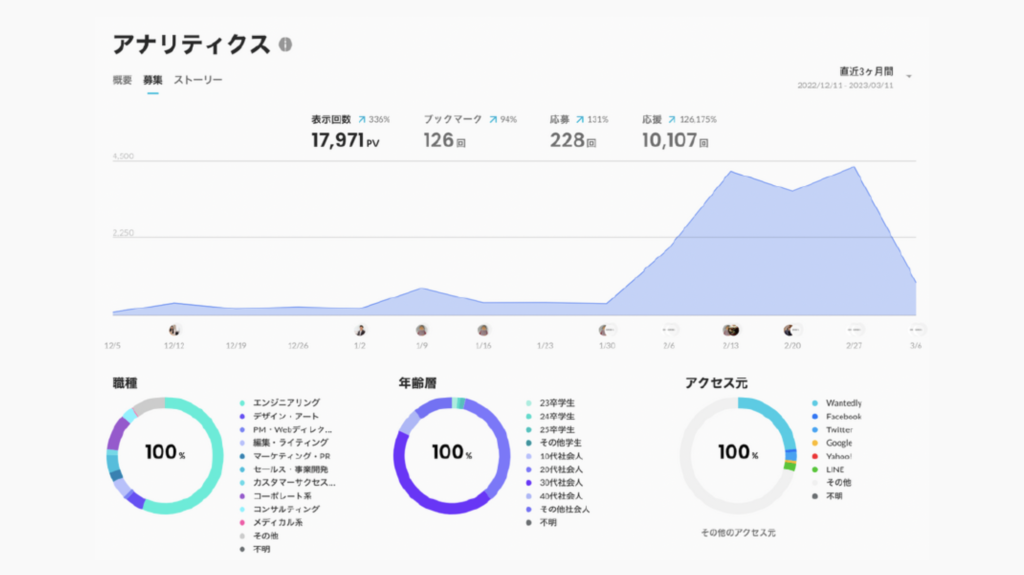Click the trend arrow next to 表示回数
Screen dimensions: 1024x575
point(362,119)
